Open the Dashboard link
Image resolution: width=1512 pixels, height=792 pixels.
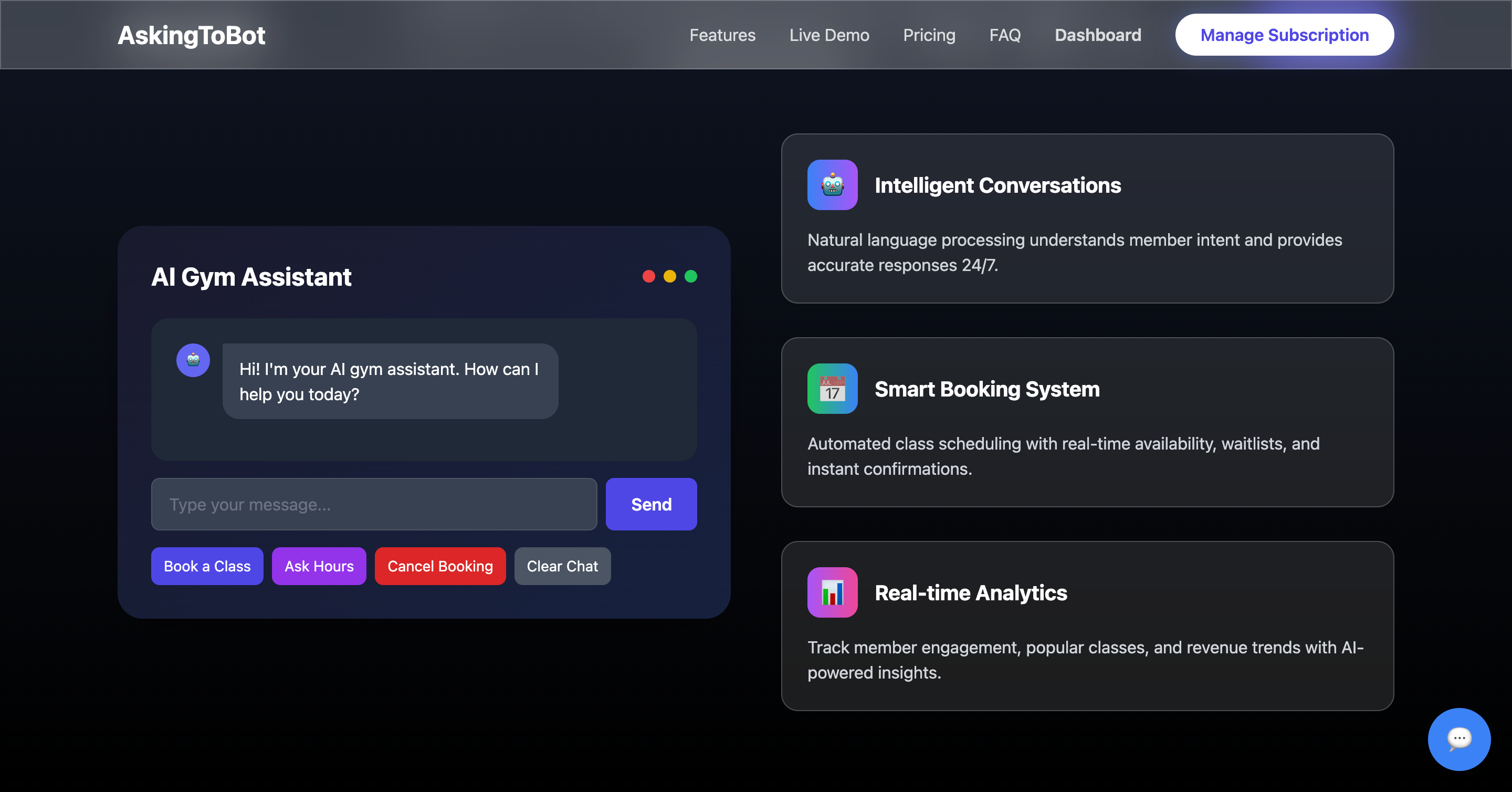pyautogui.click(x=1098, y=35)
